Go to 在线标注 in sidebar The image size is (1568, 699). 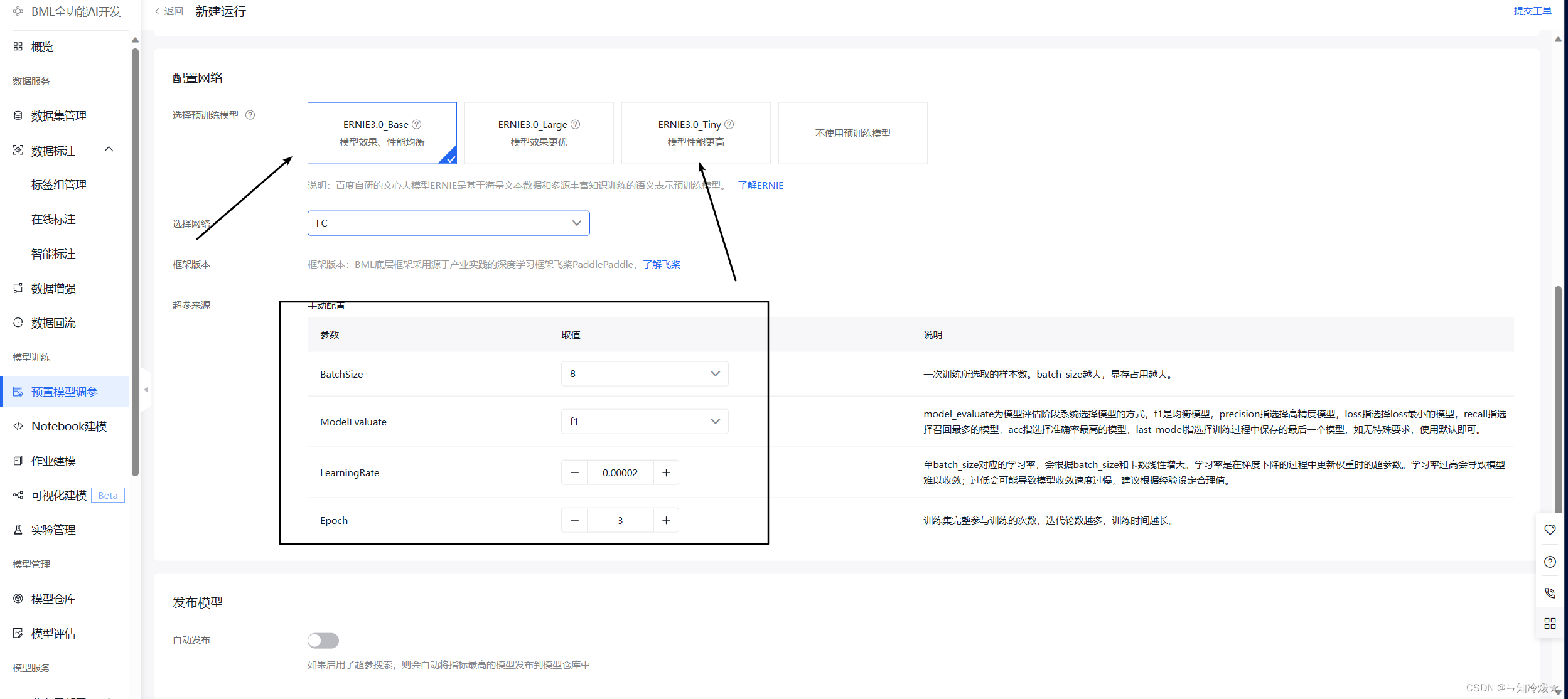pos(53,220)
